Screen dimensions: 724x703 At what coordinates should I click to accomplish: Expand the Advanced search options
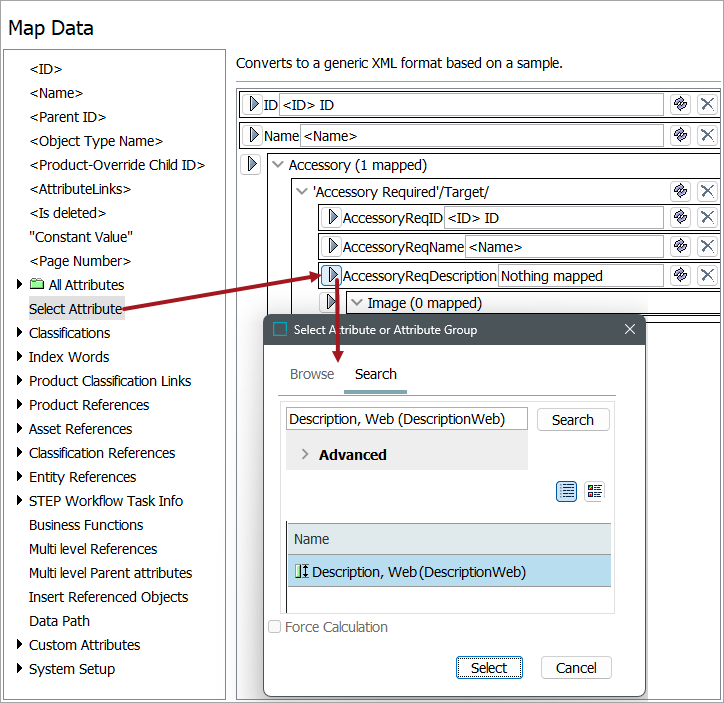[x=305, y=455]
